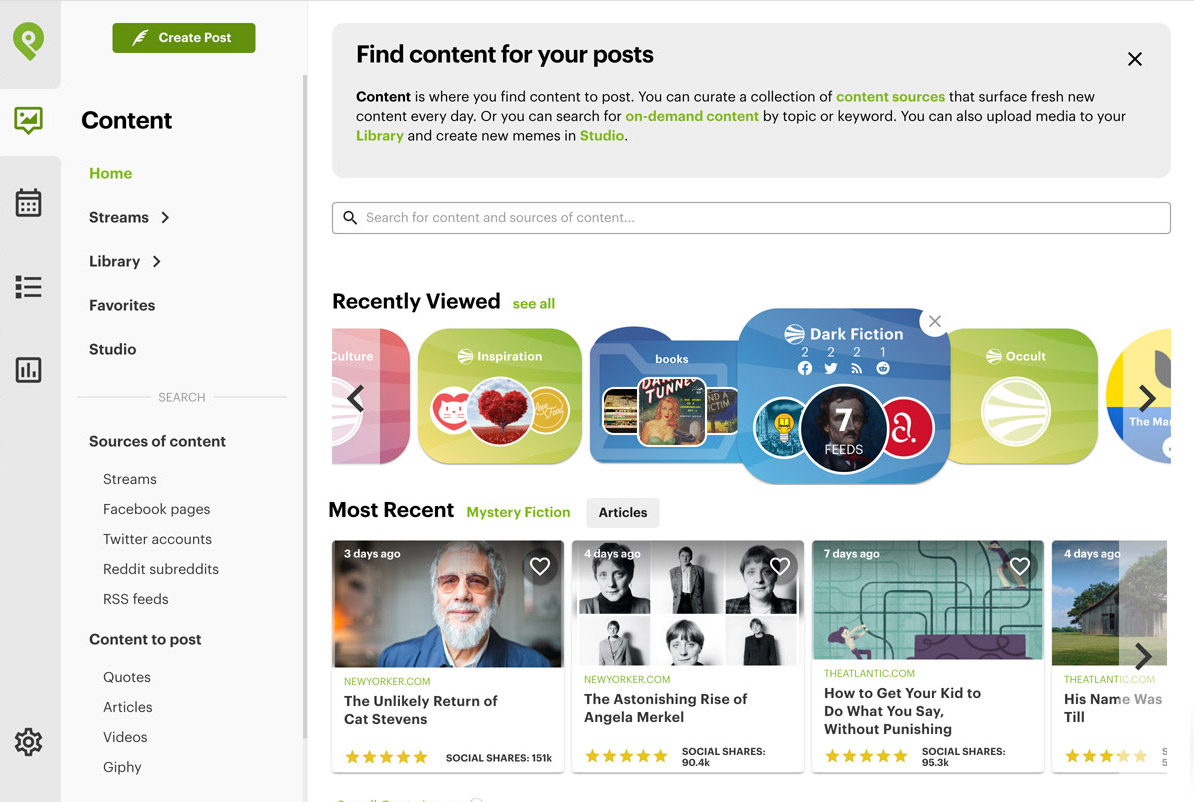Open the calendar icon in left rail
1194x802 pixels.
[x=28, y=203]
